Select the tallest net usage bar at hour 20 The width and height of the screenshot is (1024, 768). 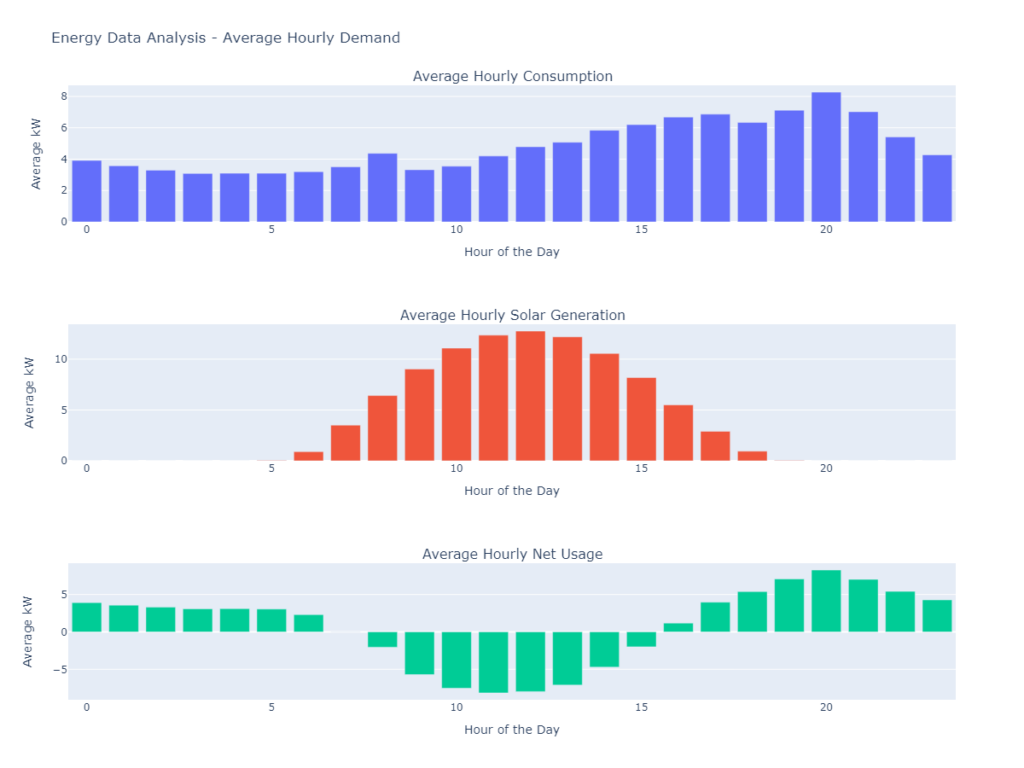pos(826,601)
